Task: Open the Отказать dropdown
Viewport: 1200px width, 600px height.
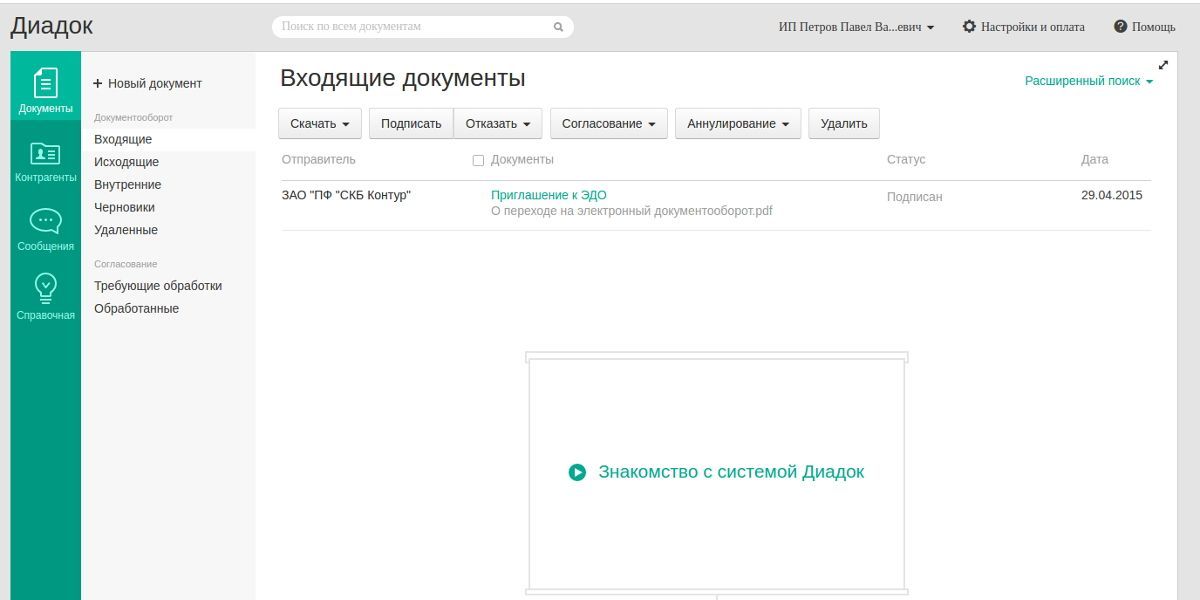Action: [498, 124]
